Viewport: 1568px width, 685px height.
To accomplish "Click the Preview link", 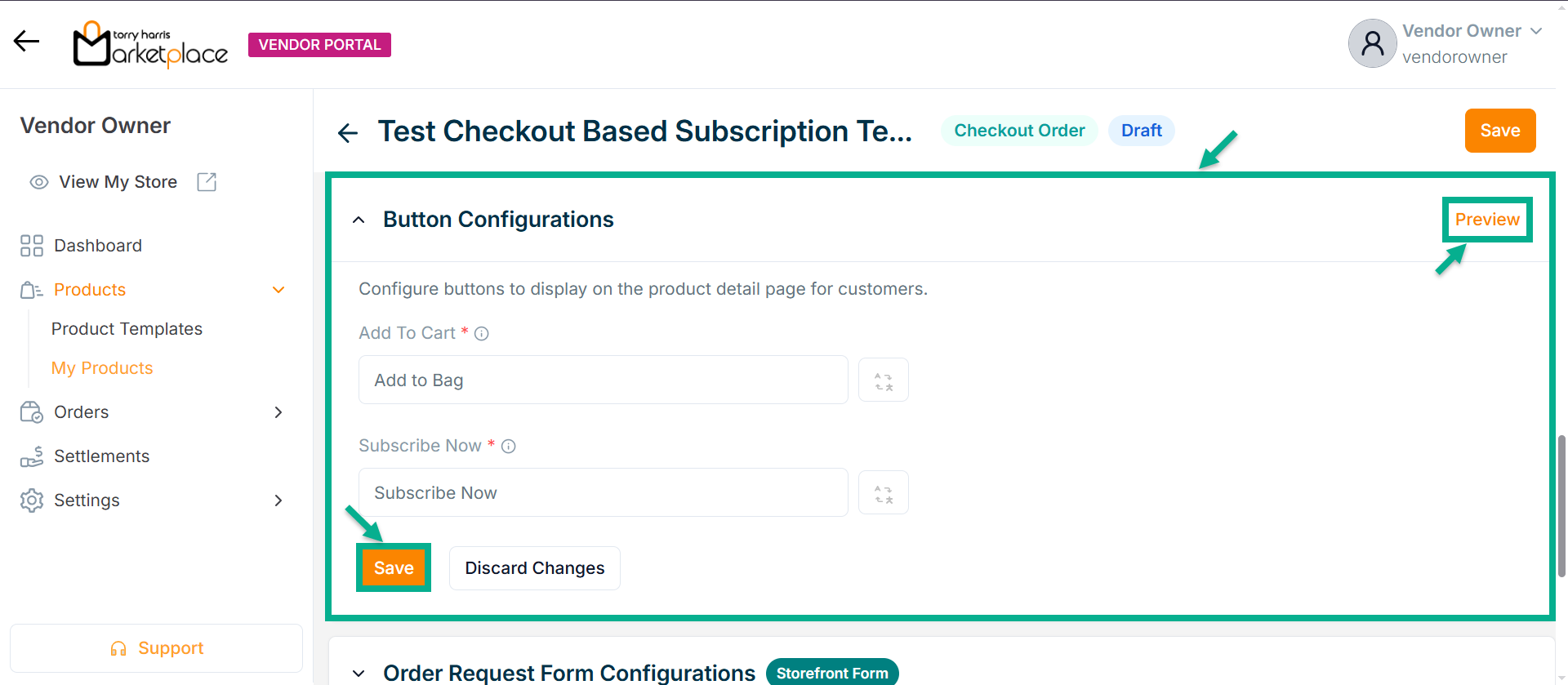I will (x=1486, y=220).
